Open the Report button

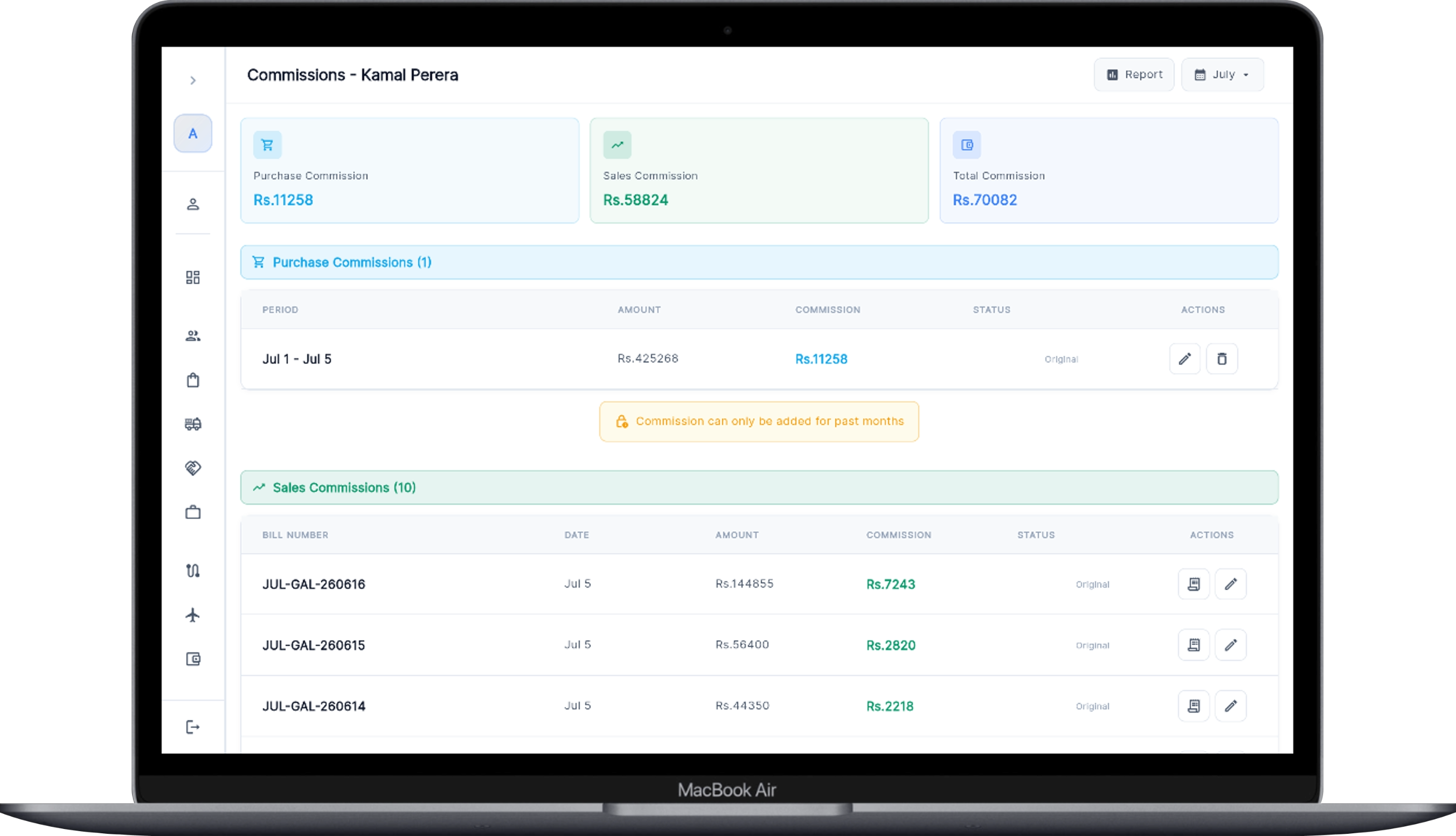coord(1134,75)
